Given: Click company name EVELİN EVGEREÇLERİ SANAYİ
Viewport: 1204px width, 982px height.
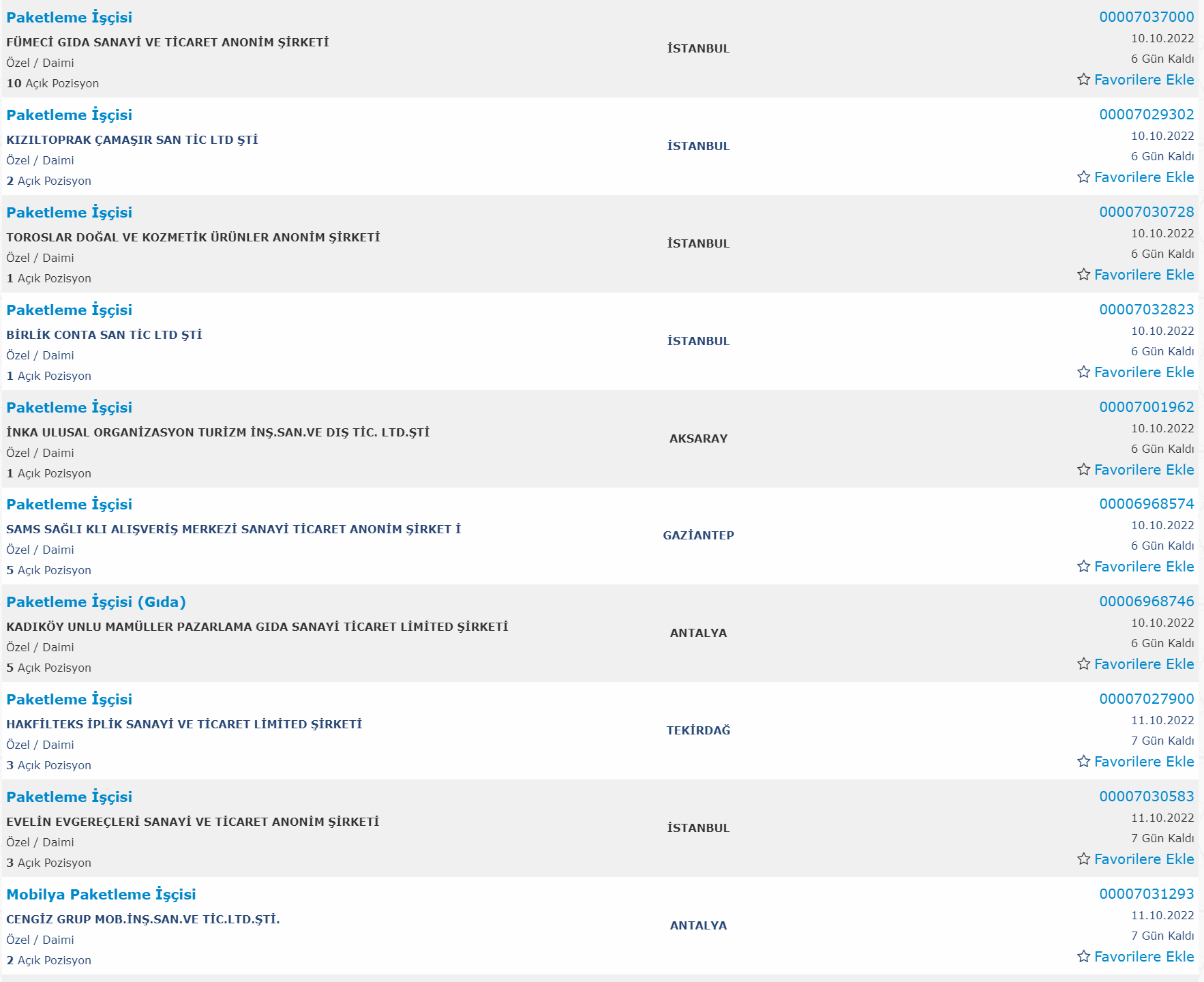Looking at the screenshot, I should 193,822.
